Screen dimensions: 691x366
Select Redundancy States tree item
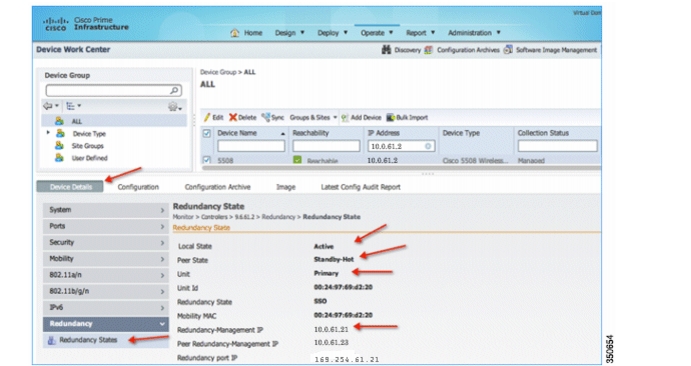pyautogui.click(x=88, y=340)
